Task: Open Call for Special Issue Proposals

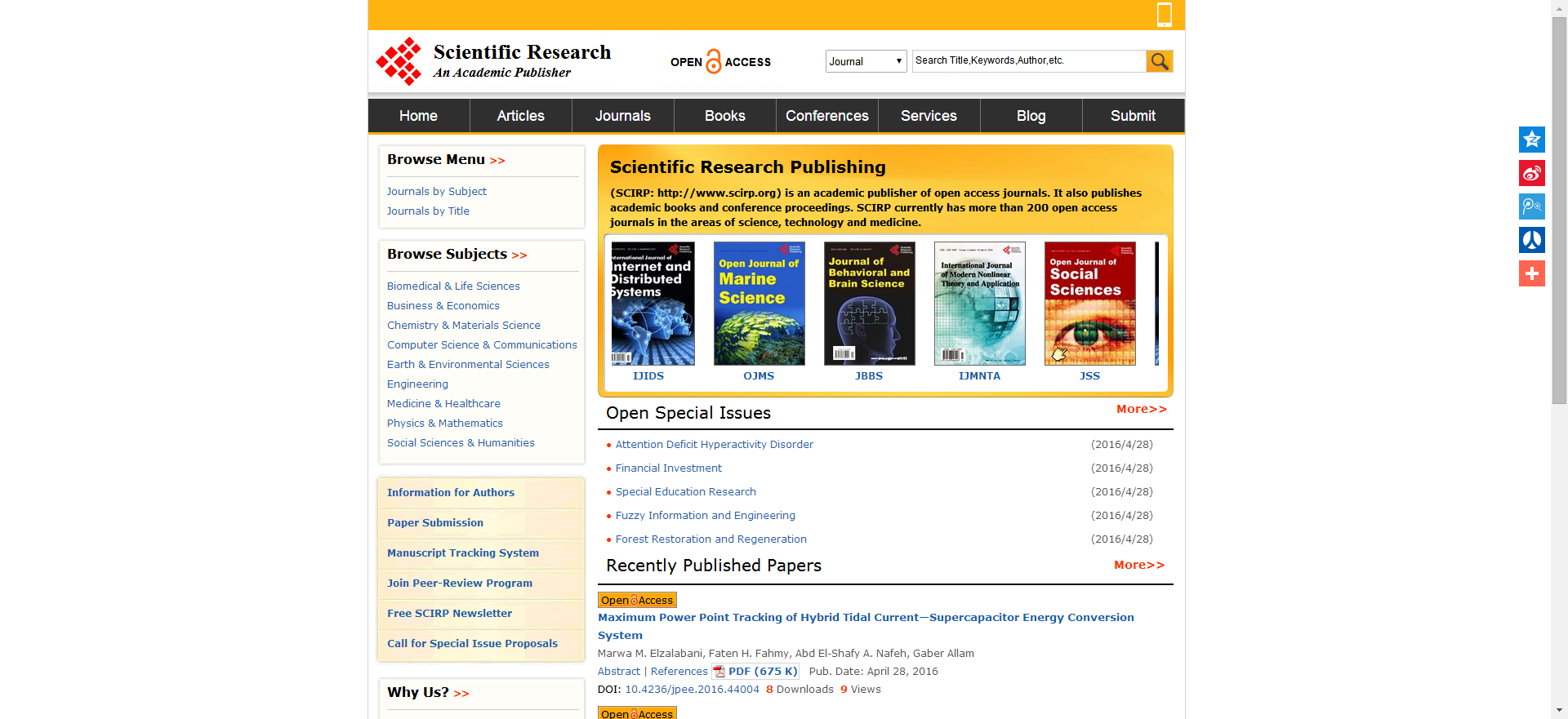Action: pyautogui.click(x=472, y=644)
